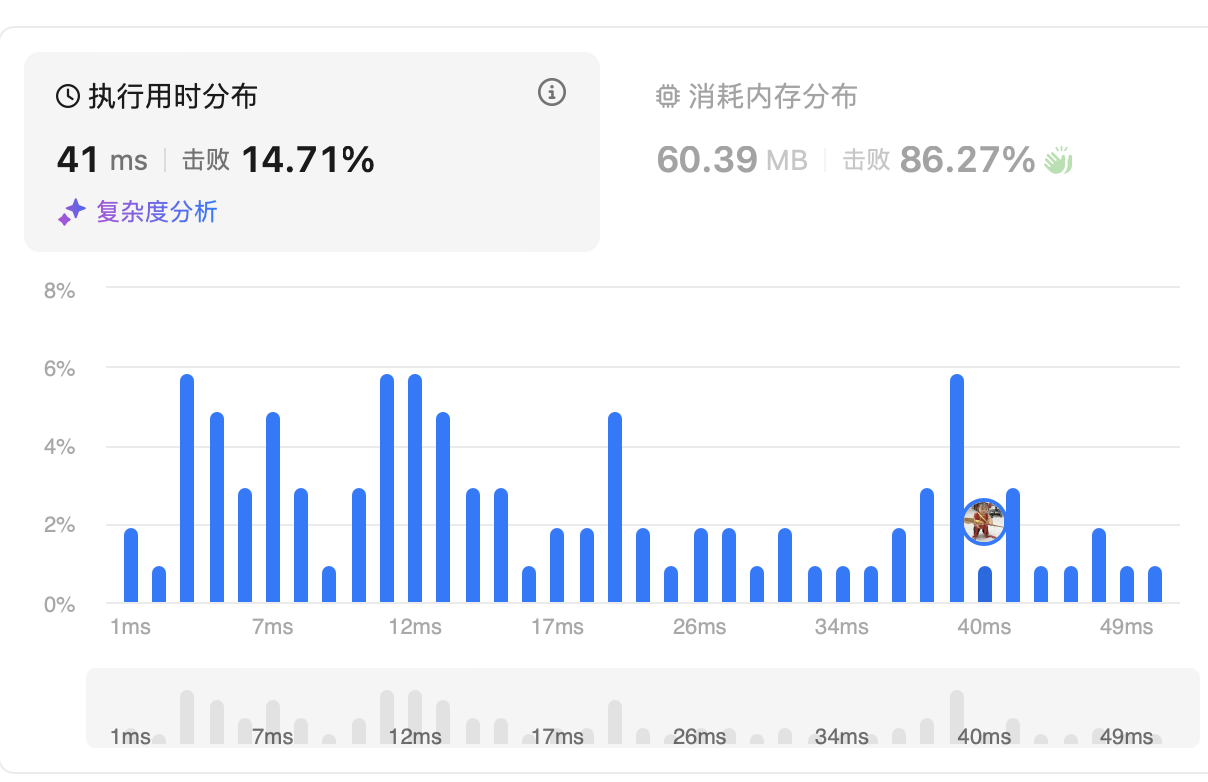Click the chip icon next to 消耗内存分布
This screenshot has width=1208, height=782.
[667, 97]
